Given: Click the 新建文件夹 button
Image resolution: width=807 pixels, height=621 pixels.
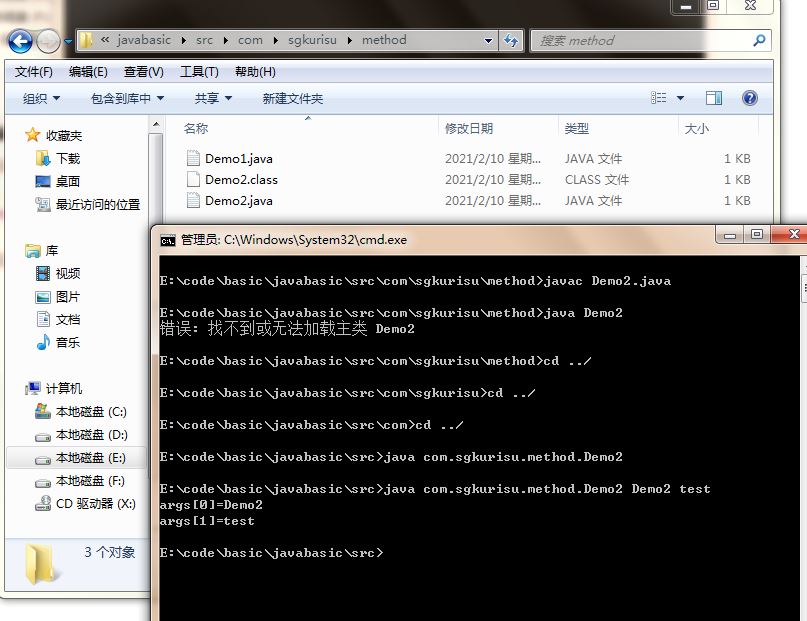Looking at the screenshot, I should 292,98.
